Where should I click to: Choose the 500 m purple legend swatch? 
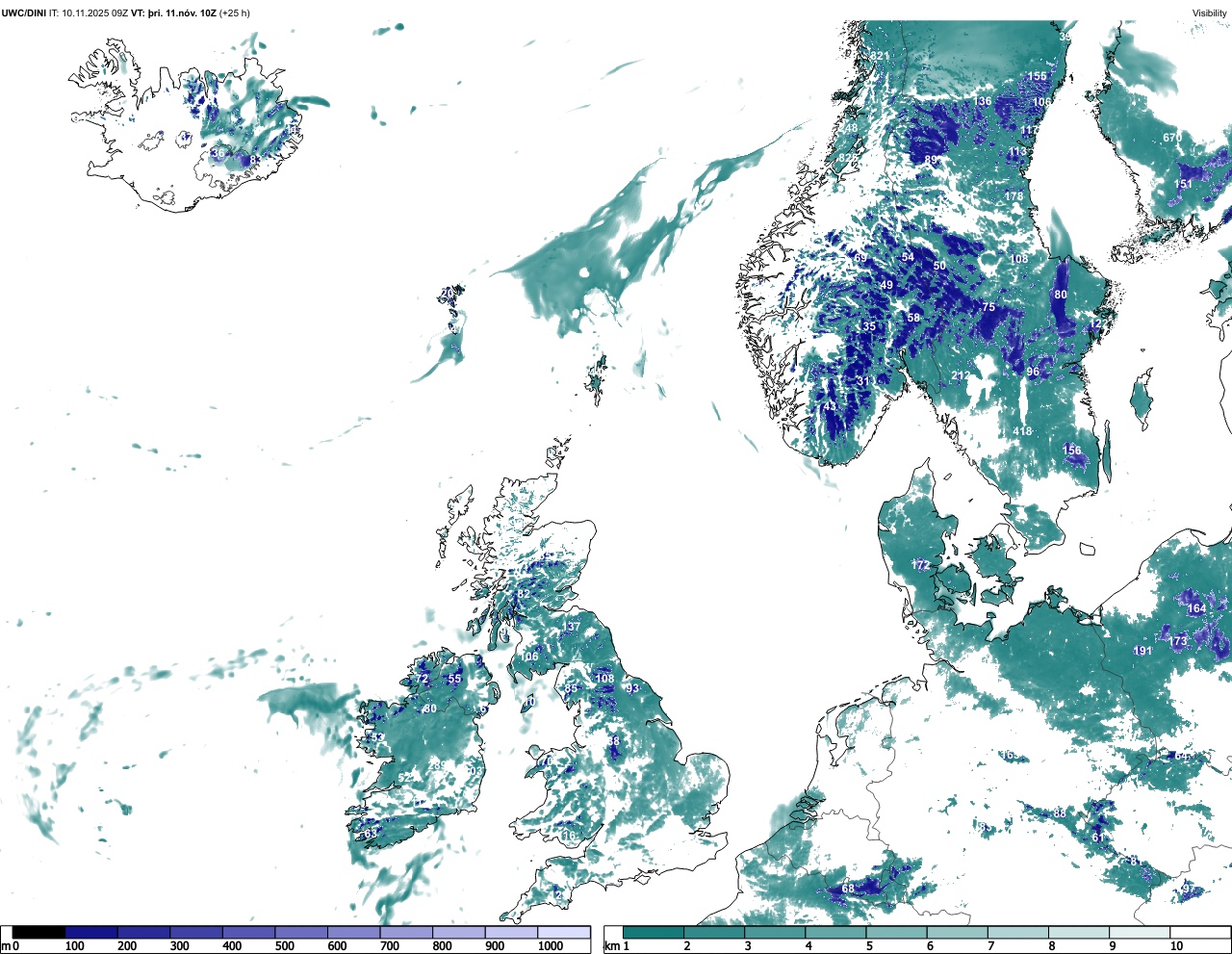(x=301, y=932)
